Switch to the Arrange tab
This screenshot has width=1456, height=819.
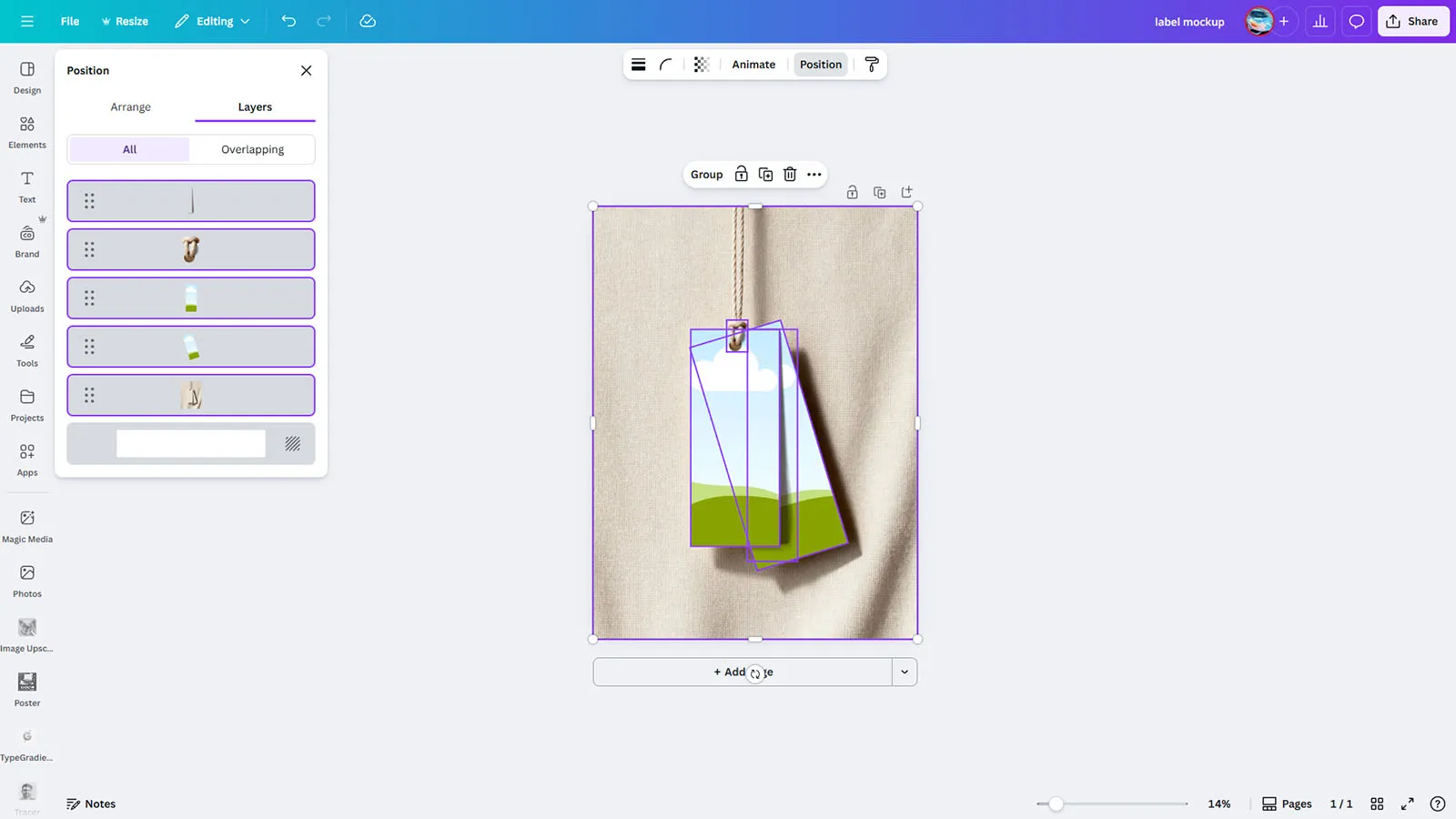click(x=130, y=107)
